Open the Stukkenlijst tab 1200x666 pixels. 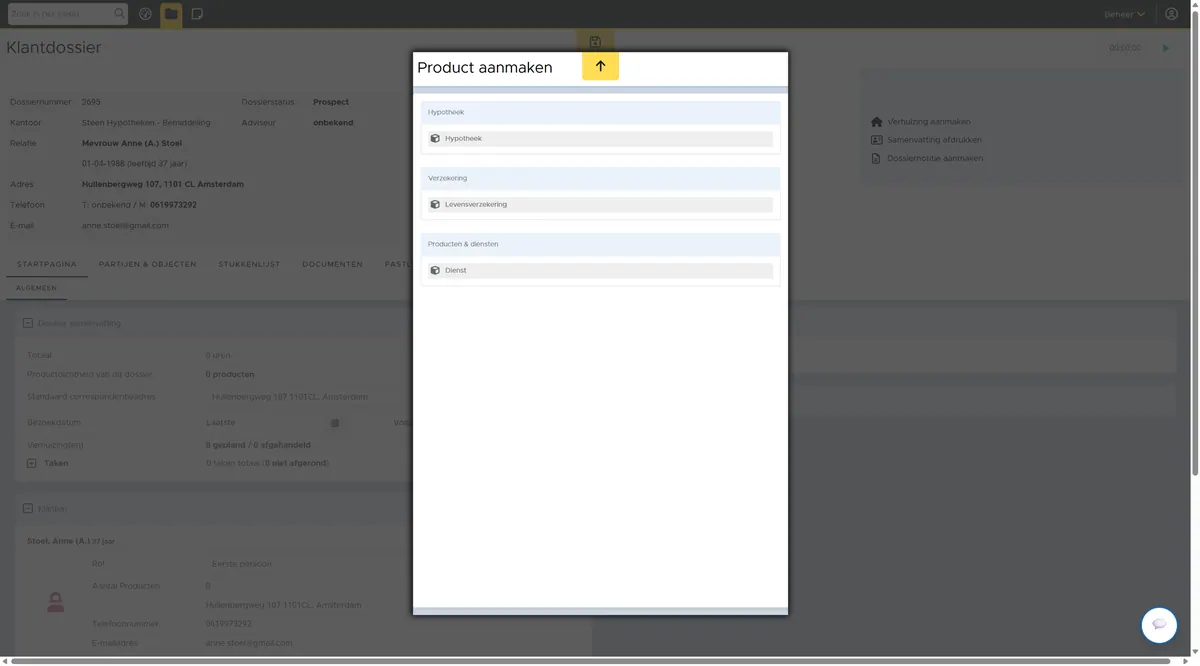[x=249, y=264]
